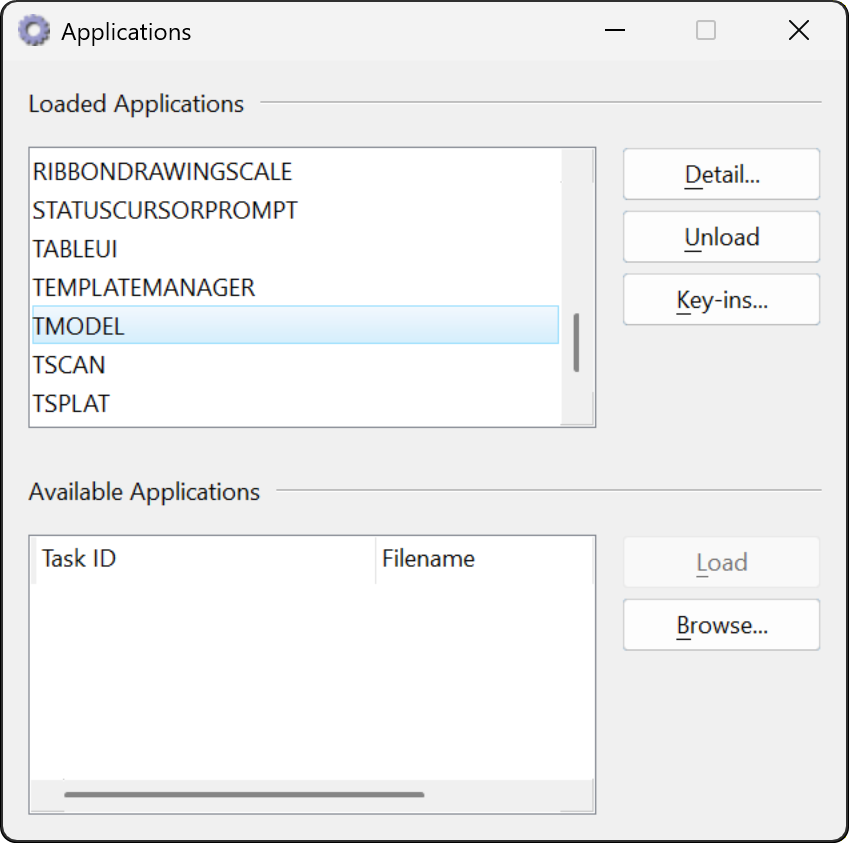Viewport: 849px width, 843px height.
Task: Click the Applications gear icon in title bar
Action: pyautogui.click(x=34, y=31)
